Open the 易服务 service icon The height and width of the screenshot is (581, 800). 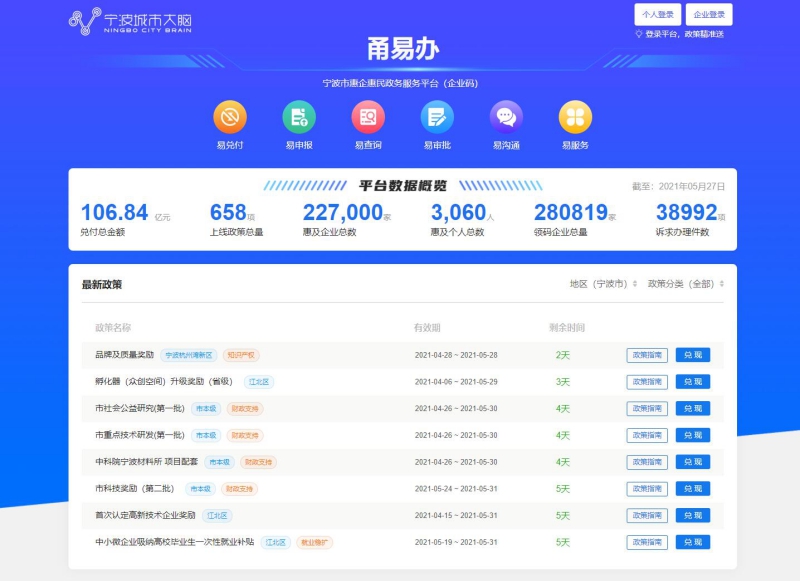[575, 117]
